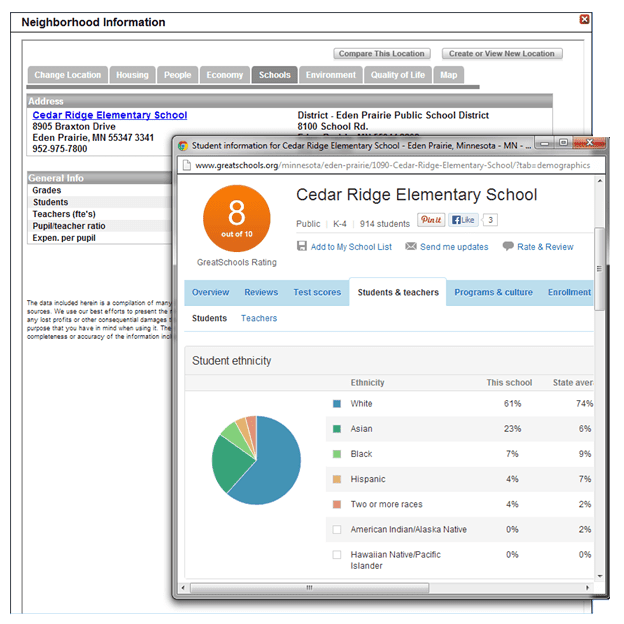Click the Pupil/teacher ratio row
The height and width of the screenshot is (624, 624).
point(99,226)
